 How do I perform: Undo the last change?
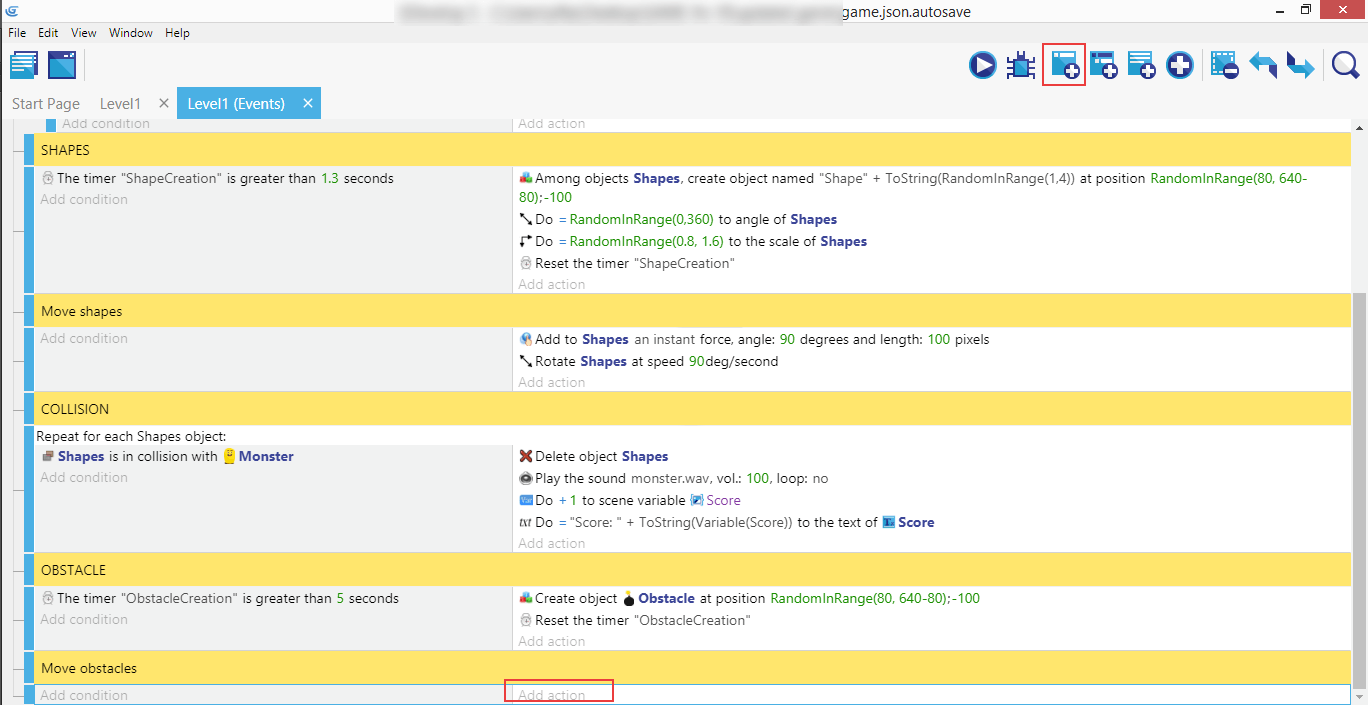[1262, 66]
